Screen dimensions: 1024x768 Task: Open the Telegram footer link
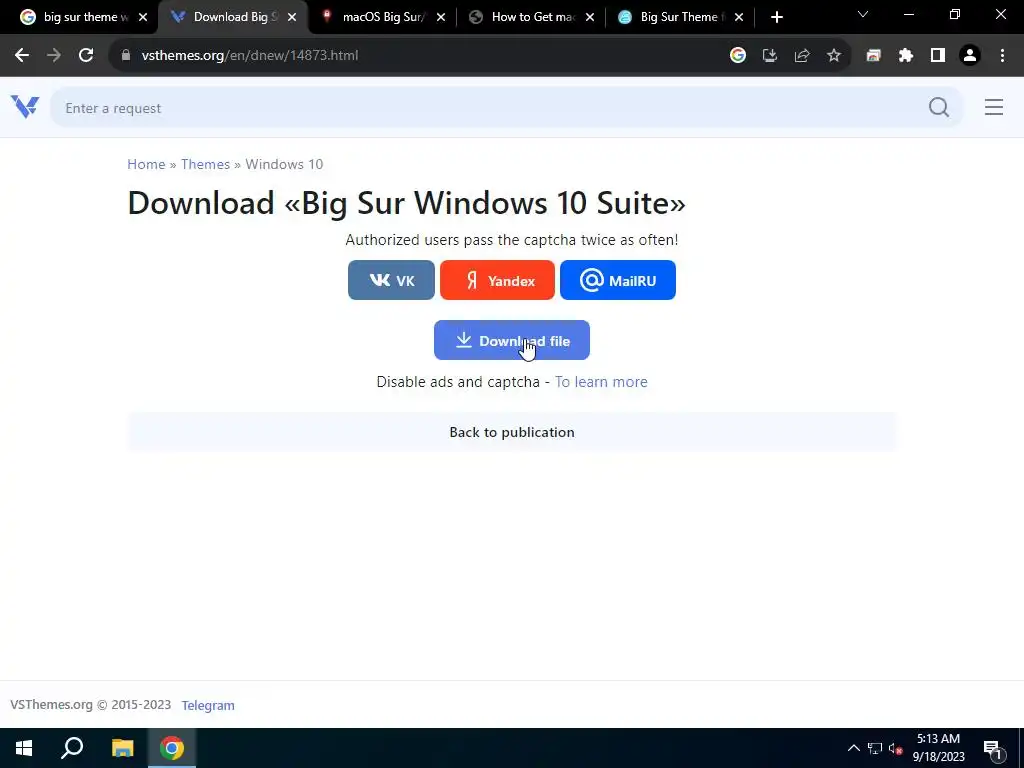pyautogui.click(x=208, y=705)
